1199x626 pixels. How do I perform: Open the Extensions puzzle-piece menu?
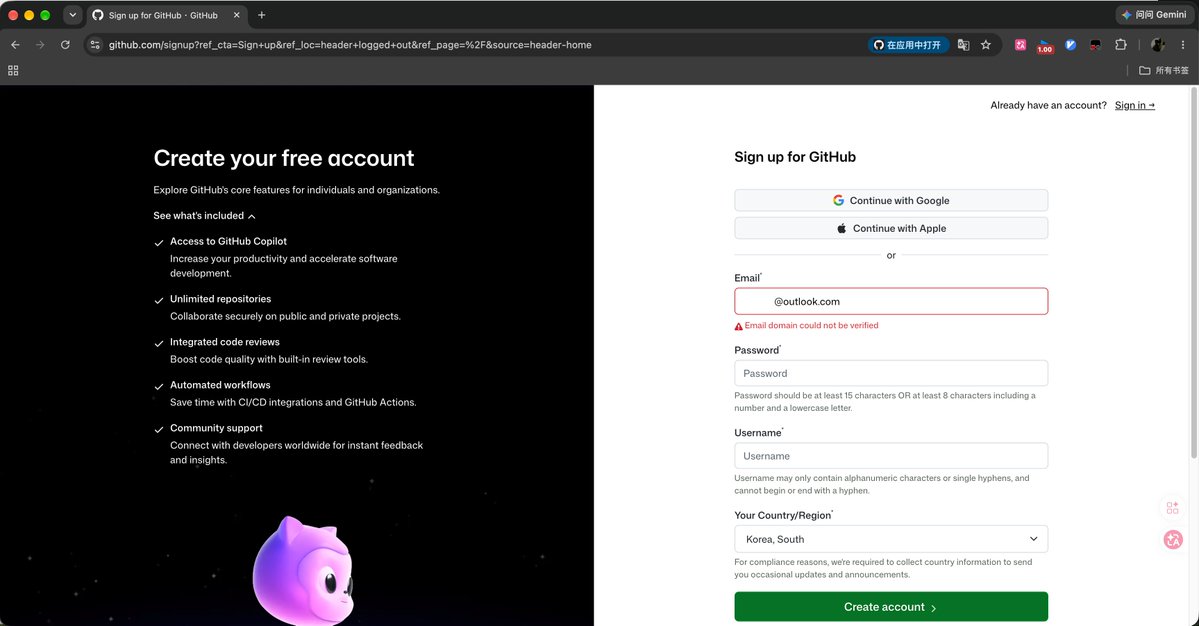click(x=1121, y=45)
